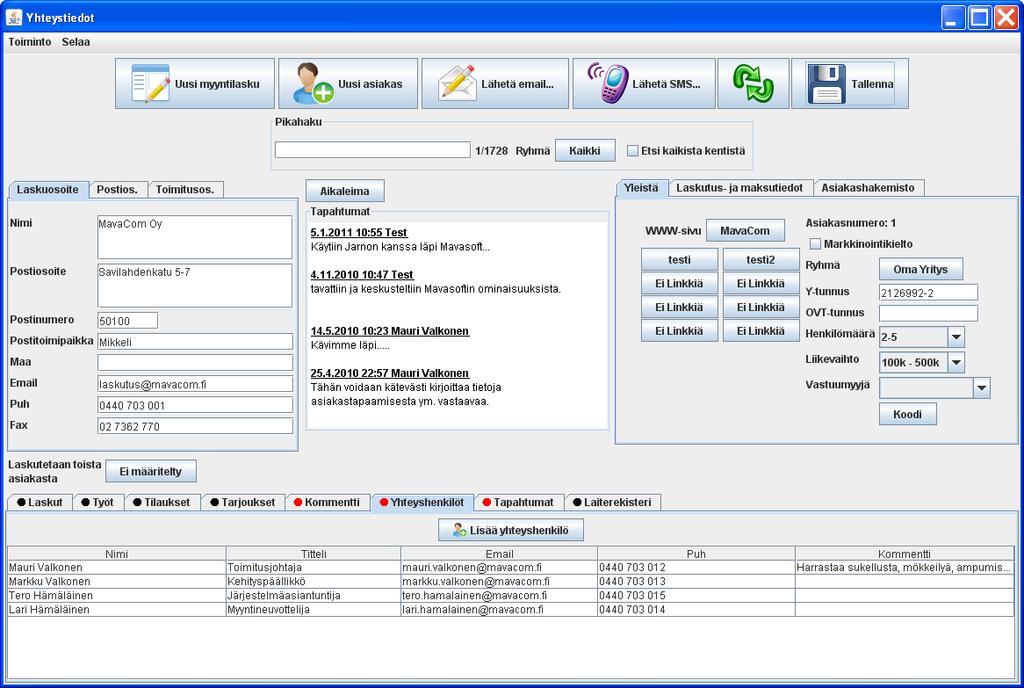Image resolution: width=1024 pixels, height=688 pixels.
Task: Click the Postitoimipaikka field Mikkeli
Action: pyautogui.click(x=195, y=341)
